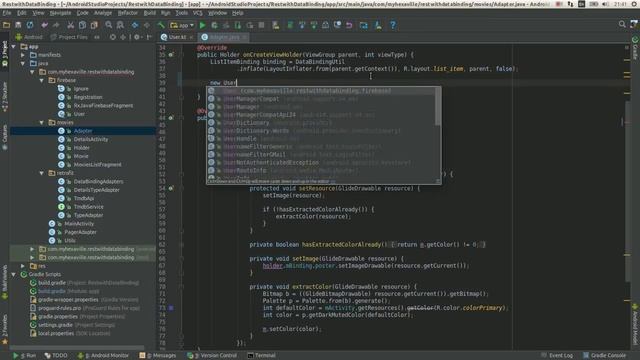Image resolution: width=640 pixels, height=360 pixels.
Task: Expand the res folder
Action: pyautogui.click(x=23, y=266)
